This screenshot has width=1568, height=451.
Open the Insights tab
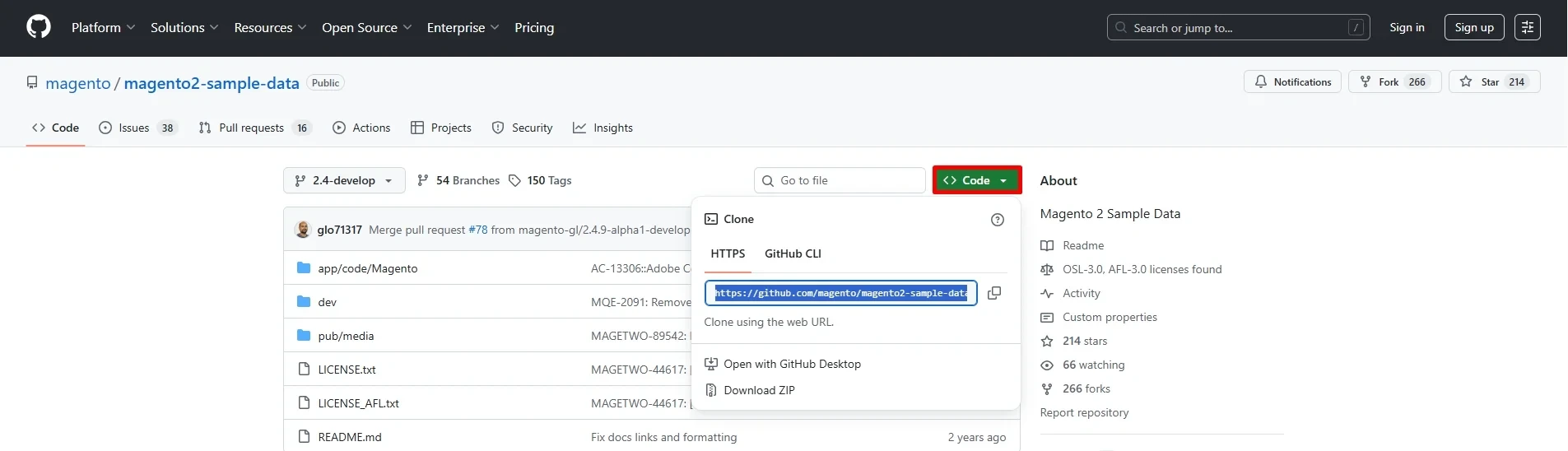point(603,128)
